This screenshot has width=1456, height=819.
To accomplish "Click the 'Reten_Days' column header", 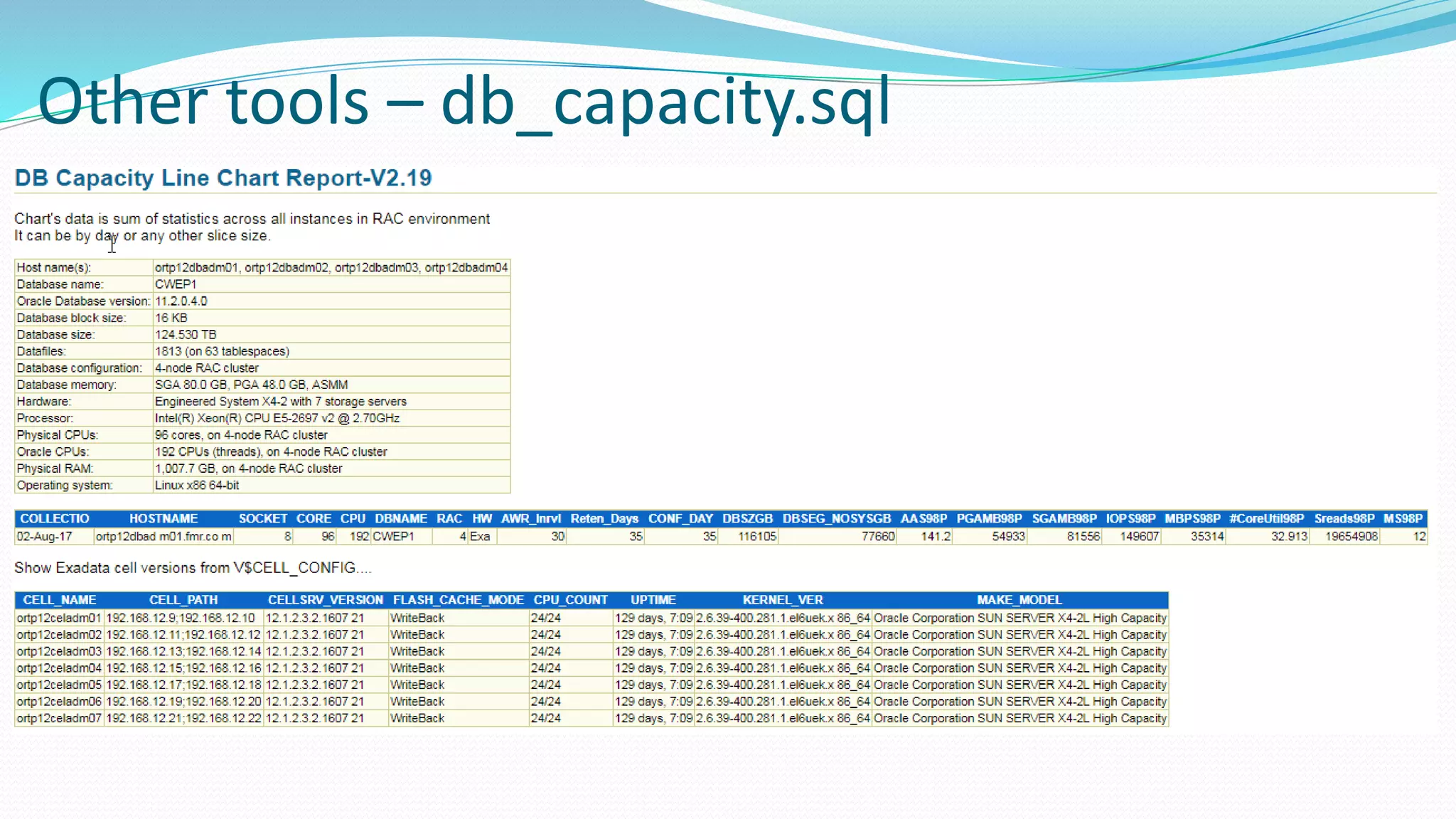I will pyautogui.click(x=604, y=518).
